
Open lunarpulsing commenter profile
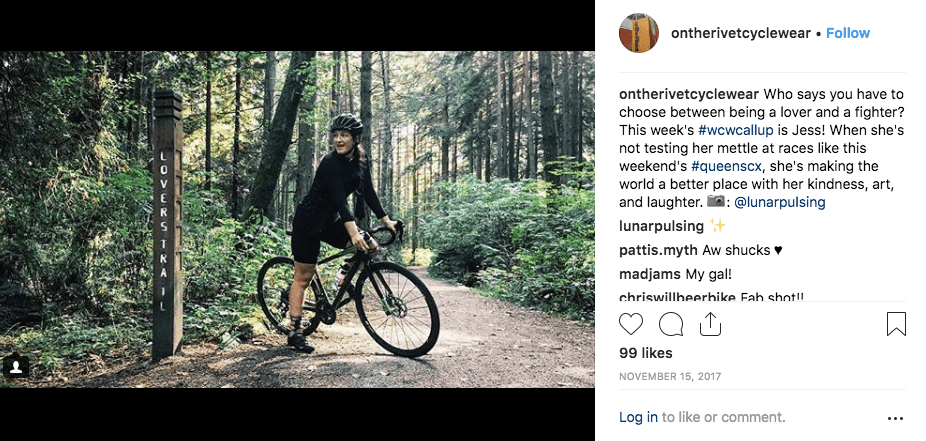(x=660, y=226)
